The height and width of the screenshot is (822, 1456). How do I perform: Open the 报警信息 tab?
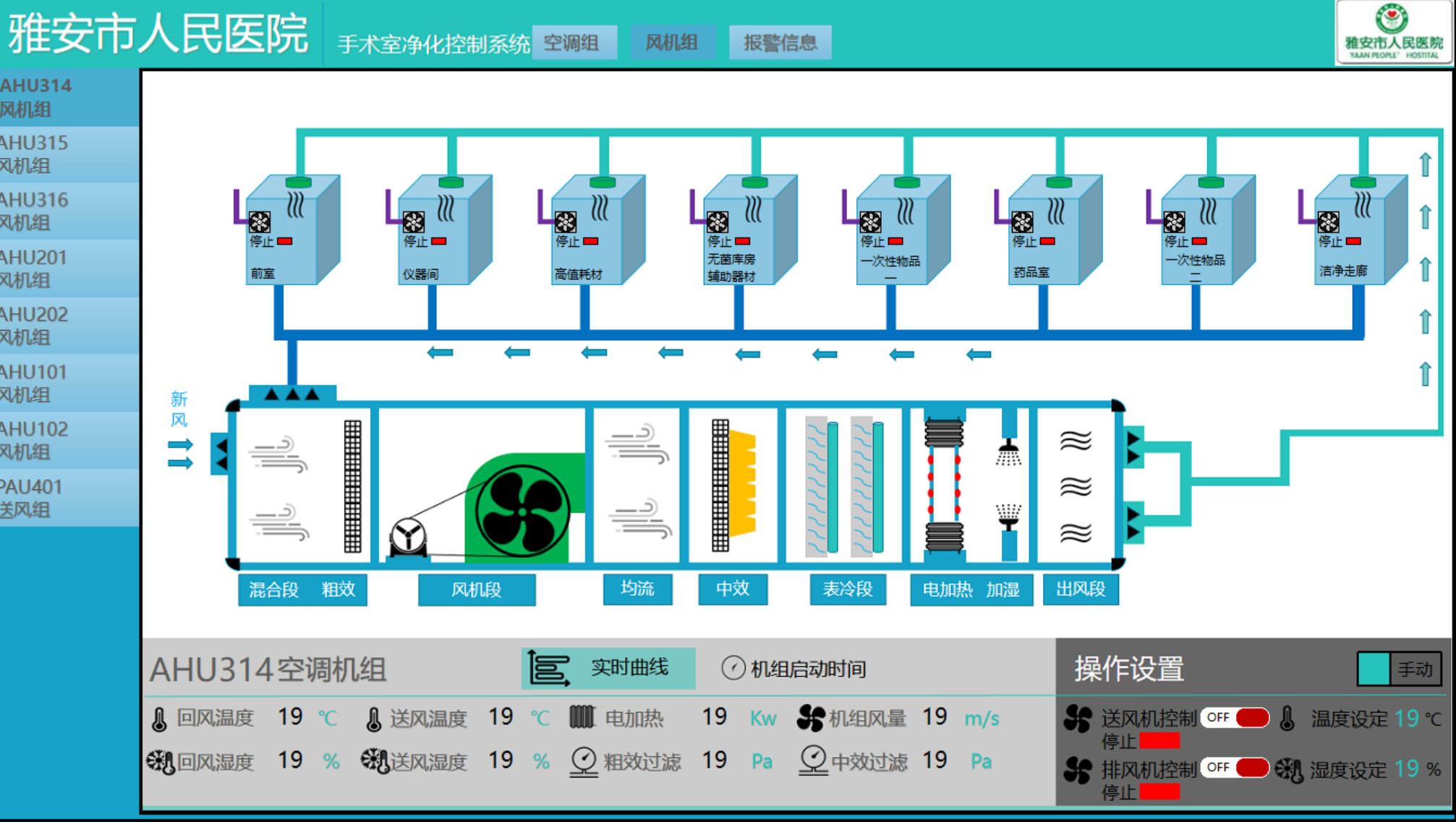780,43
